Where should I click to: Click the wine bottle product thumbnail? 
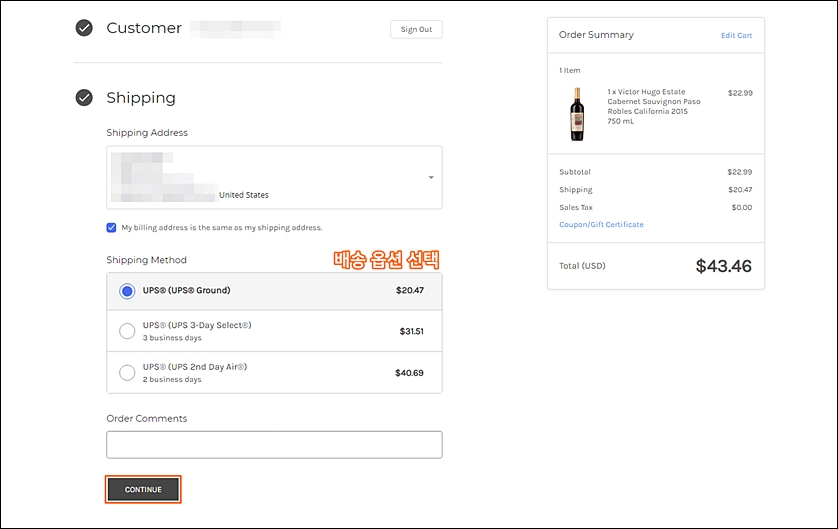pyautogui.click(x=577, y=114)
